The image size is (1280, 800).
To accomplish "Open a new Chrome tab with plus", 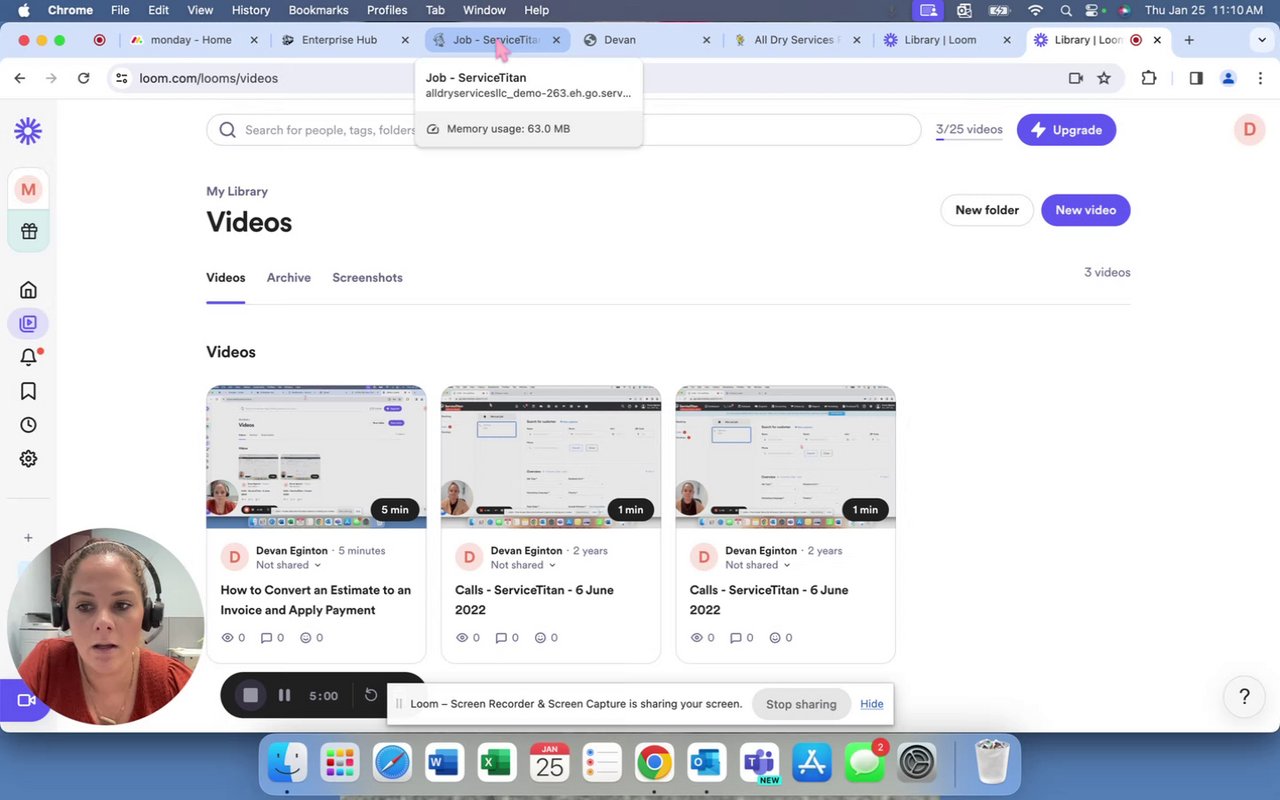I will pos(1189,40).
